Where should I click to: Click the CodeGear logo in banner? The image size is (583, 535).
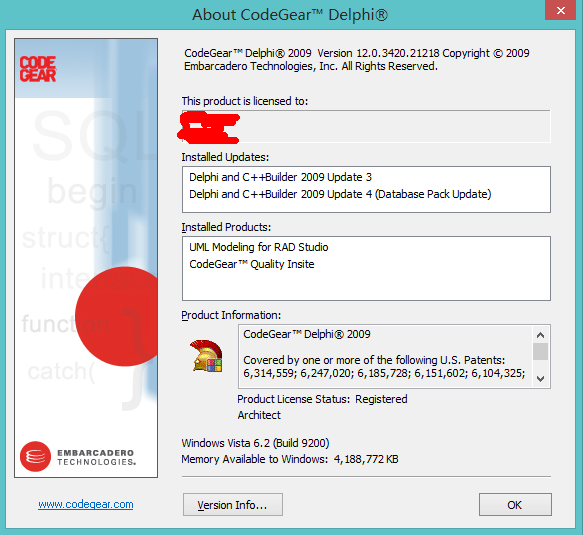coord(38,69)
